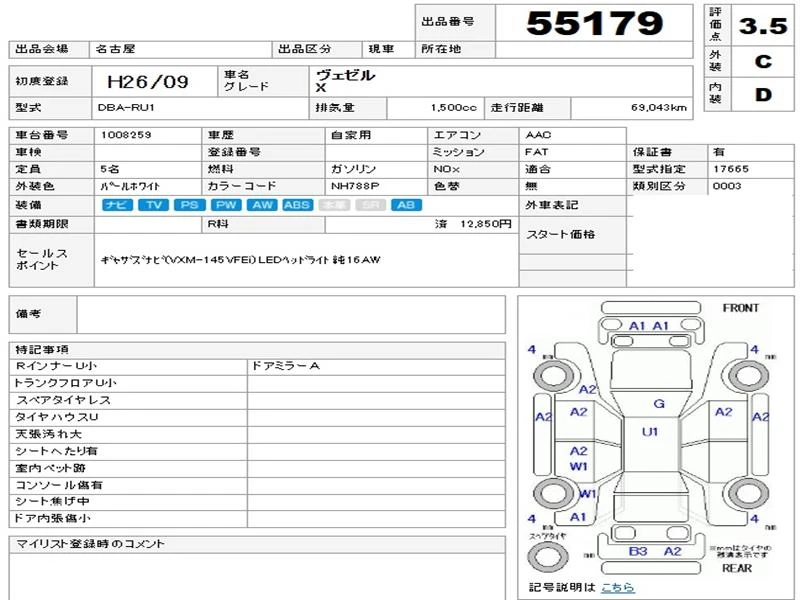
Task: Click the ナビ equipment badge
Action: 118,205
